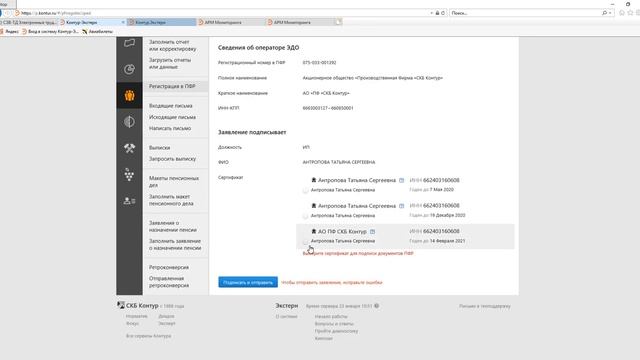Open Вопросы и ответы footer link
Image resolution: width=640 pixels, height=360 pixels.
pos(334,324)
